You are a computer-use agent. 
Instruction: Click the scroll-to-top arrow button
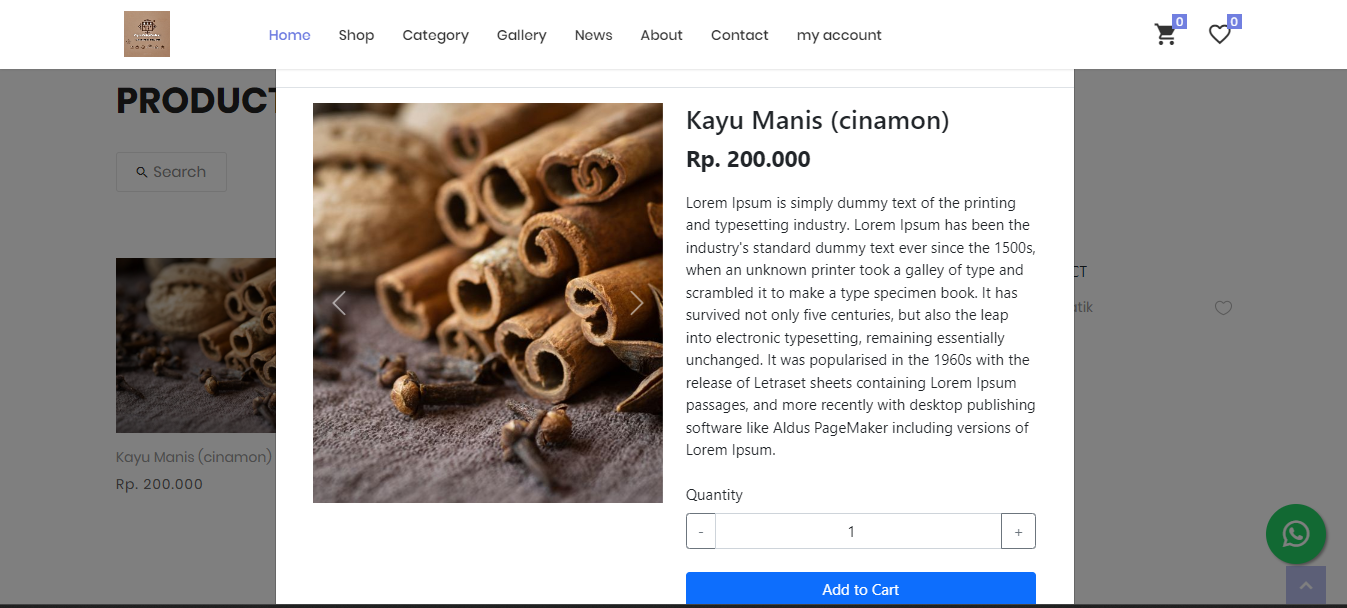coord(1305,586)
